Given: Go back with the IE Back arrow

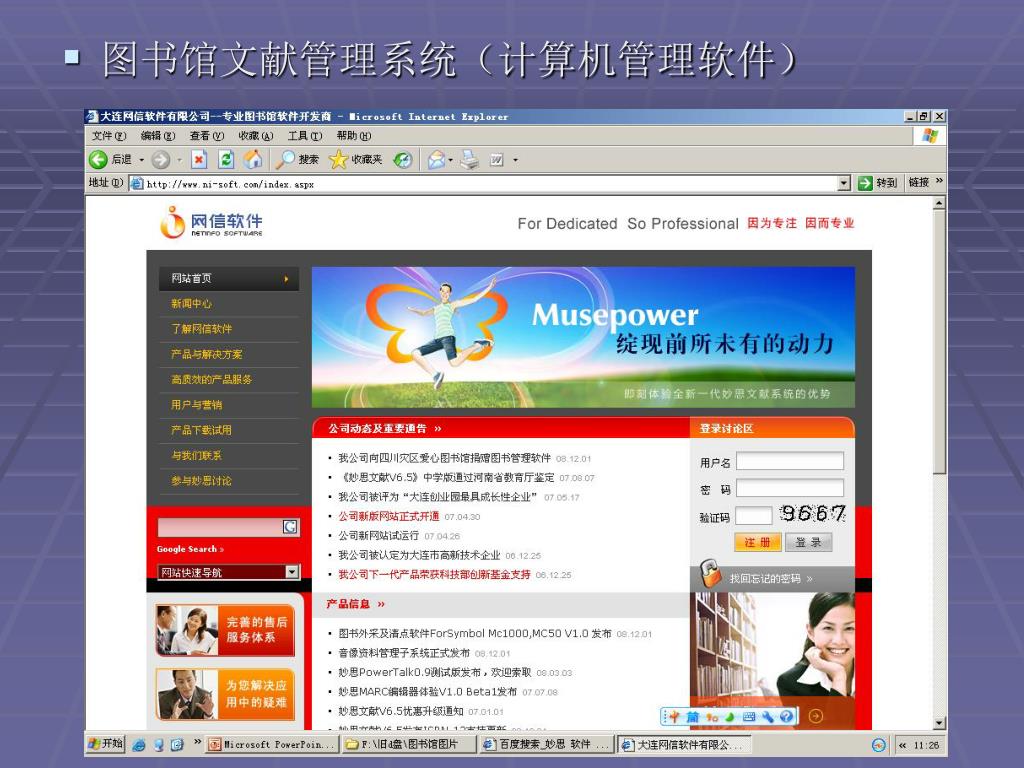Looking at the screenshot, I should 99,159.
